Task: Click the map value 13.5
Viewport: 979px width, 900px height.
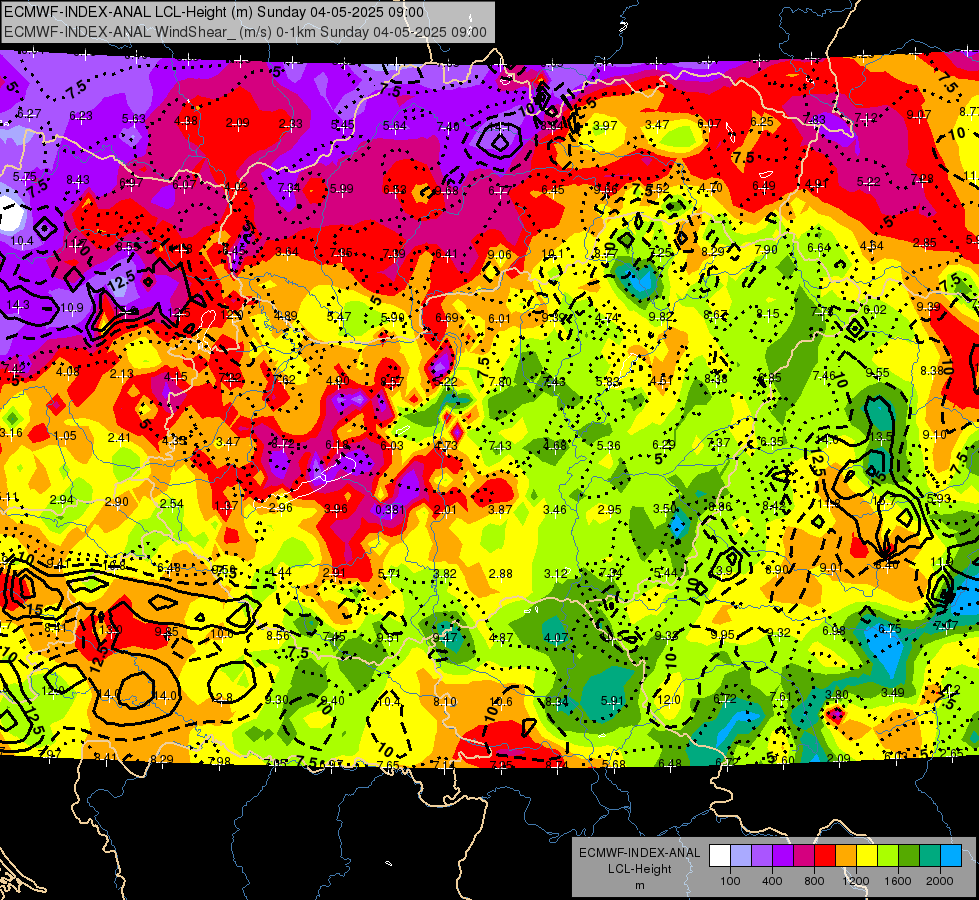Action: pos(880,436)
